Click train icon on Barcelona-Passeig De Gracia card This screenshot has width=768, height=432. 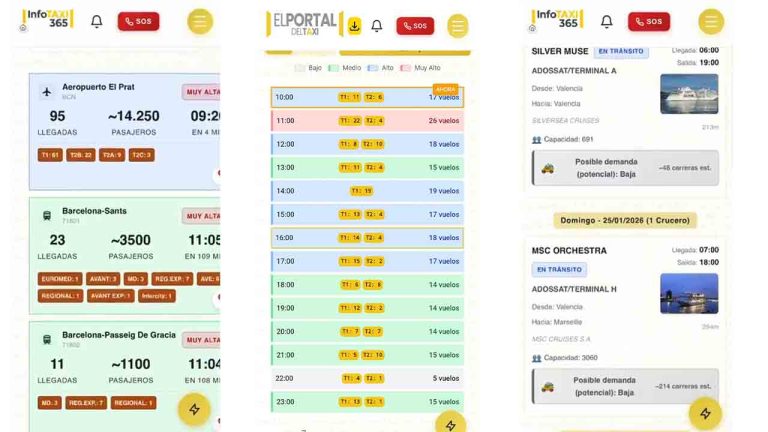tap(47, 339)
